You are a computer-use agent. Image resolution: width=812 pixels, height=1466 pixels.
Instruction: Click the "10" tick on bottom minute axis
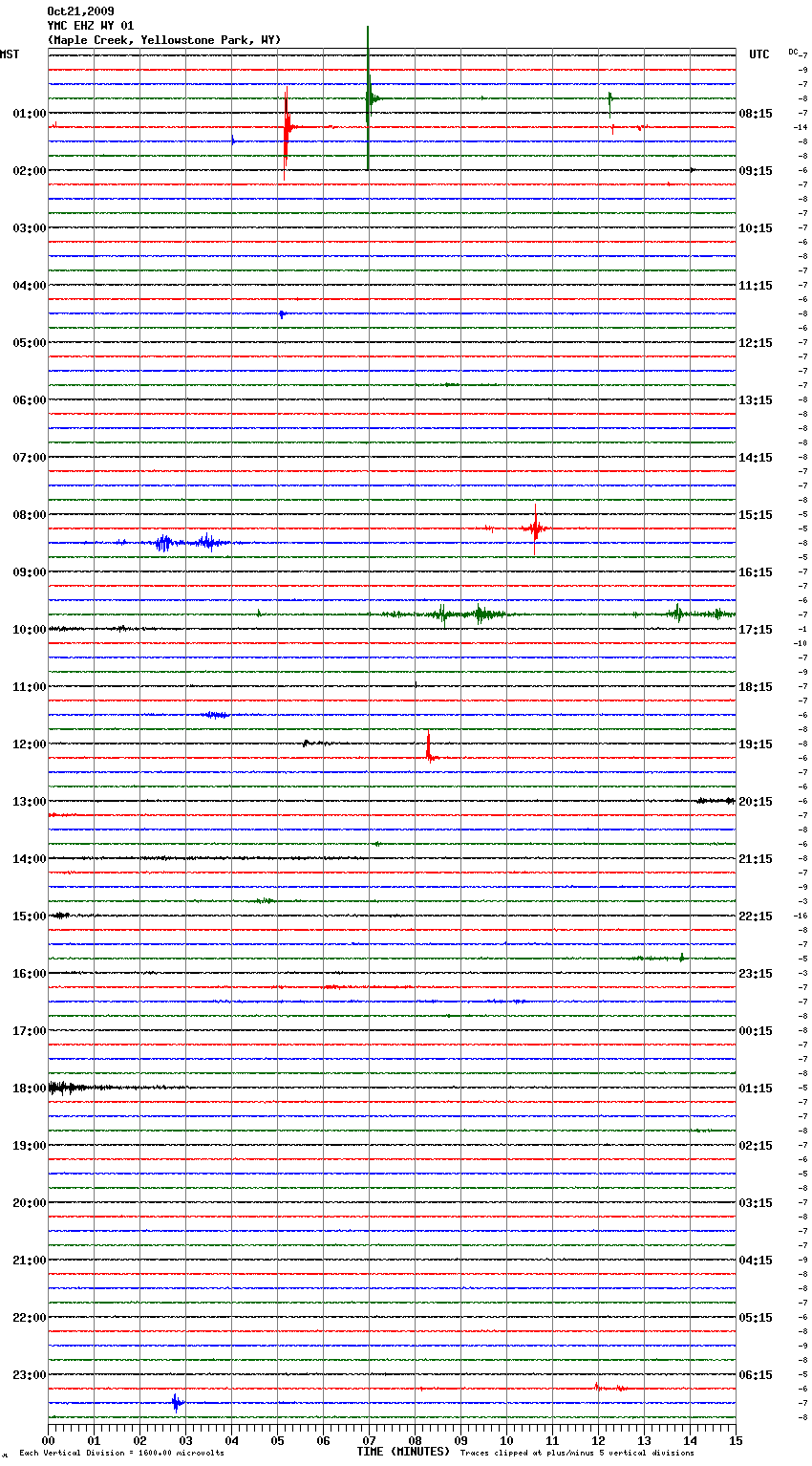[506, 1440]
